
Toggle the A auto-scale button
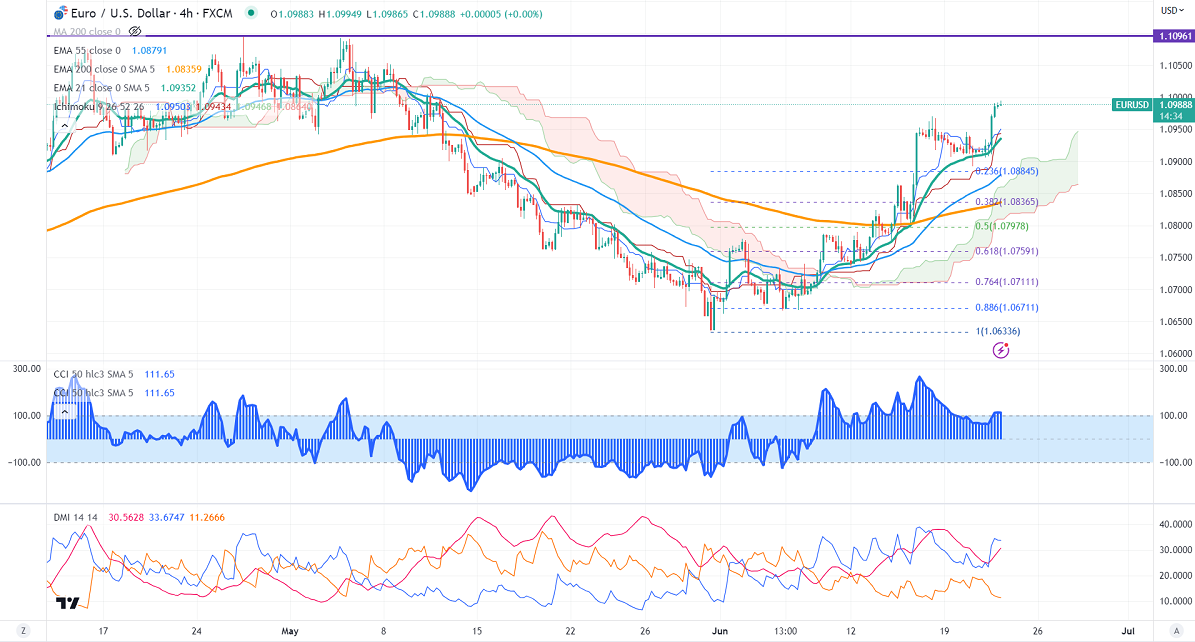click(1177, 631)
